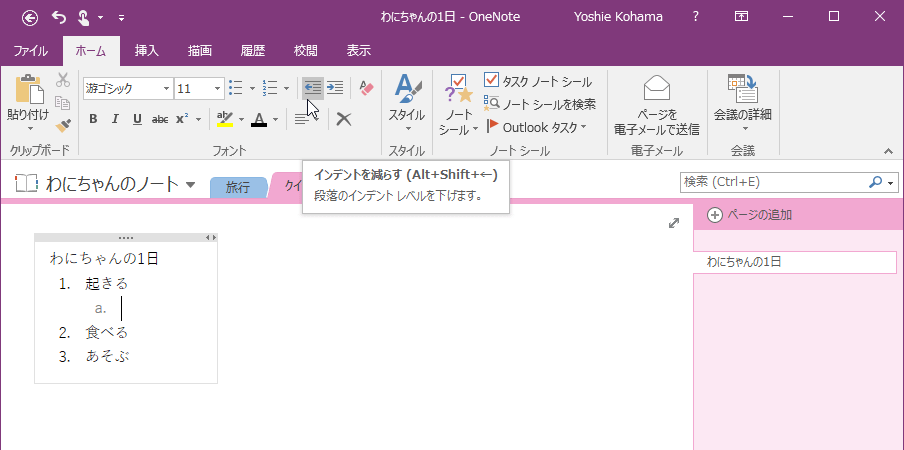Click the 貼り付け paste clipboard icon
The height and width of the screenshot is (450, 904).
coord(29,88)
